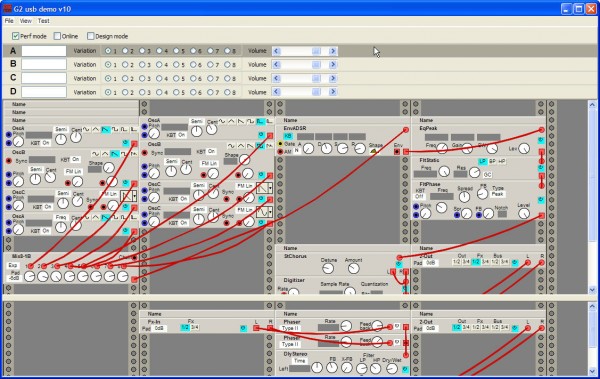
Task: Click the Spread knob on FltPhase
Action: coord(464,196)
